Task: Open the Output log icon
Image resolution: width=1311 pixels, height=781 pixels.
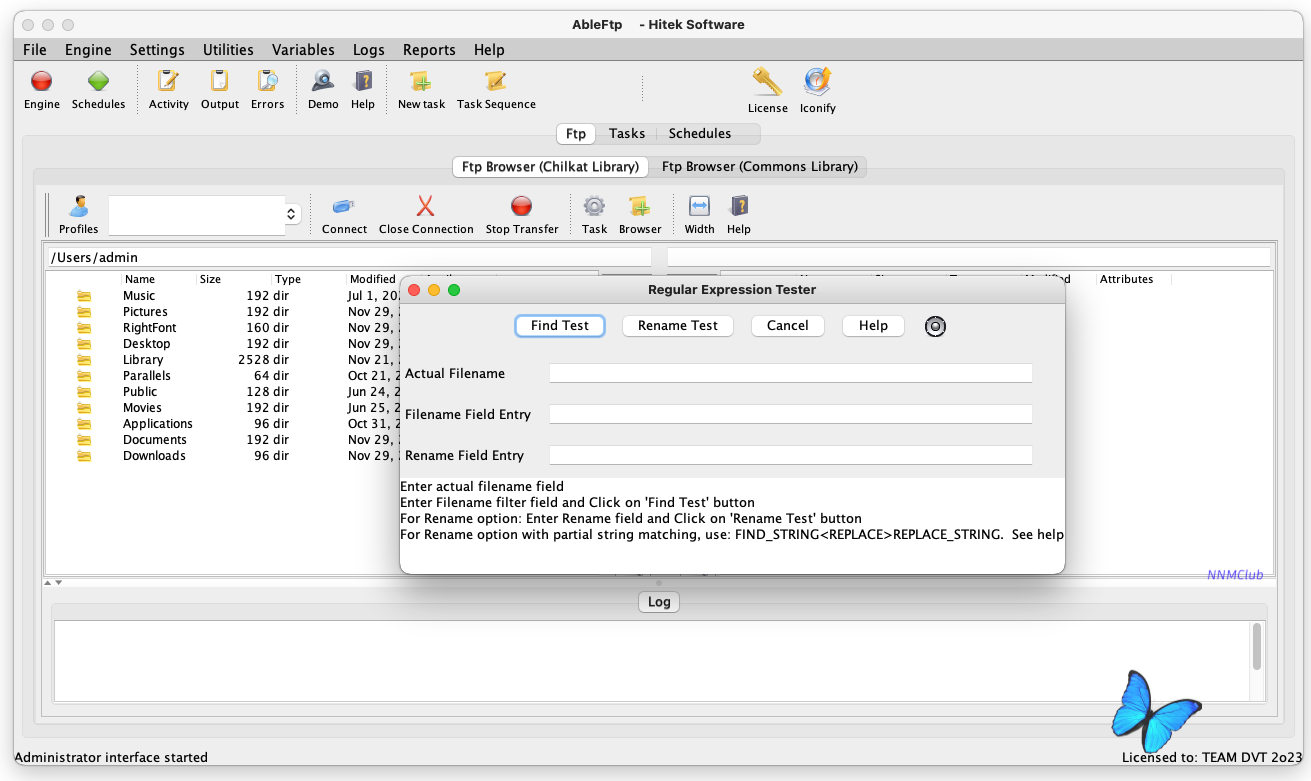Action: [219, 81]
